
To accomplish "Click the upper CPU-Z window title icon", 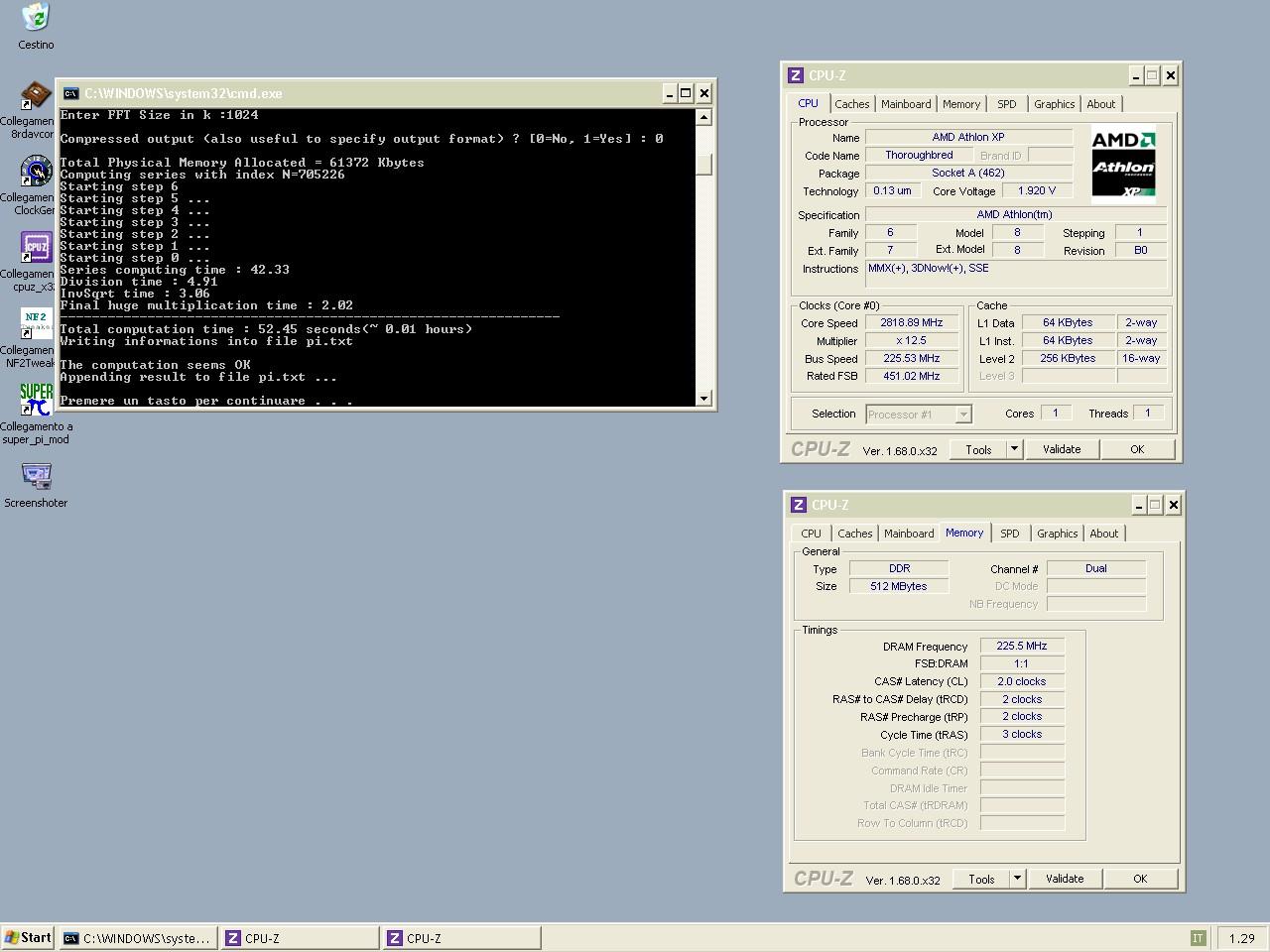I will point(796,75).
